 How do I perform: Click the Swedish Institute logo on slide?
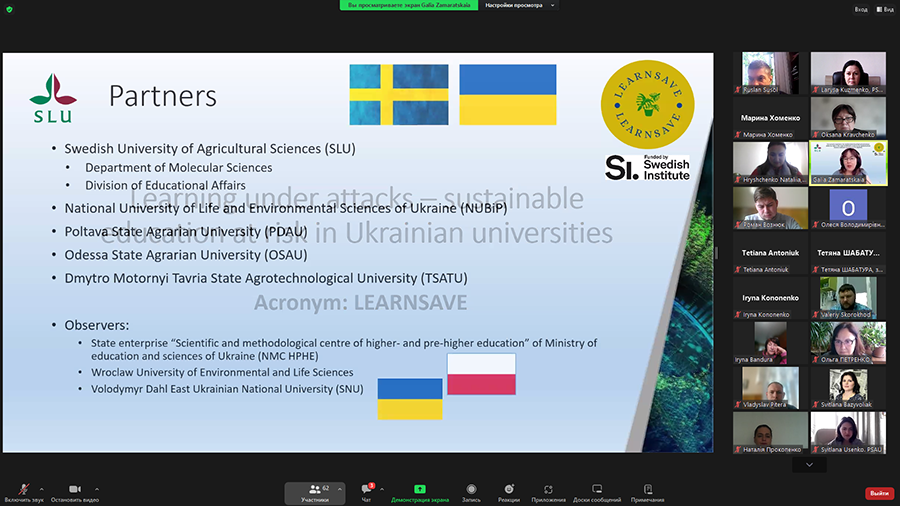(647, 168)
